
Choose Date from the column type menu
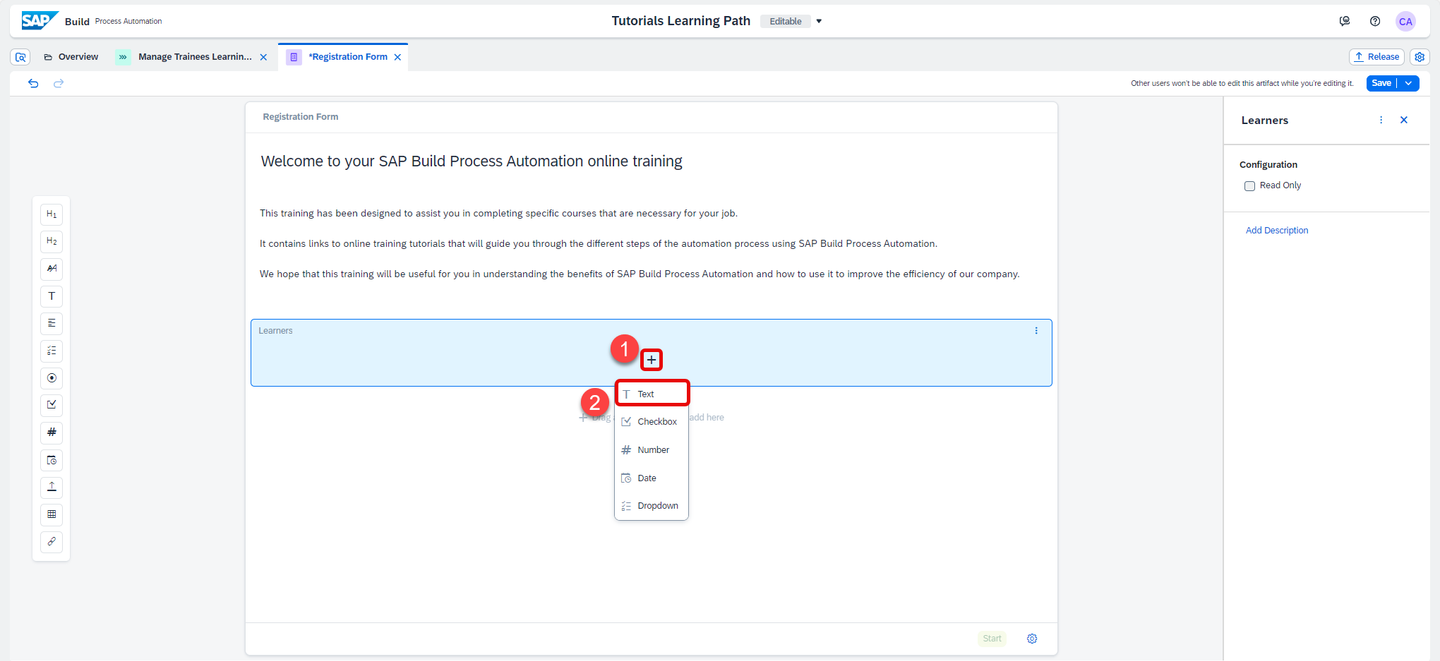point(652,478)
